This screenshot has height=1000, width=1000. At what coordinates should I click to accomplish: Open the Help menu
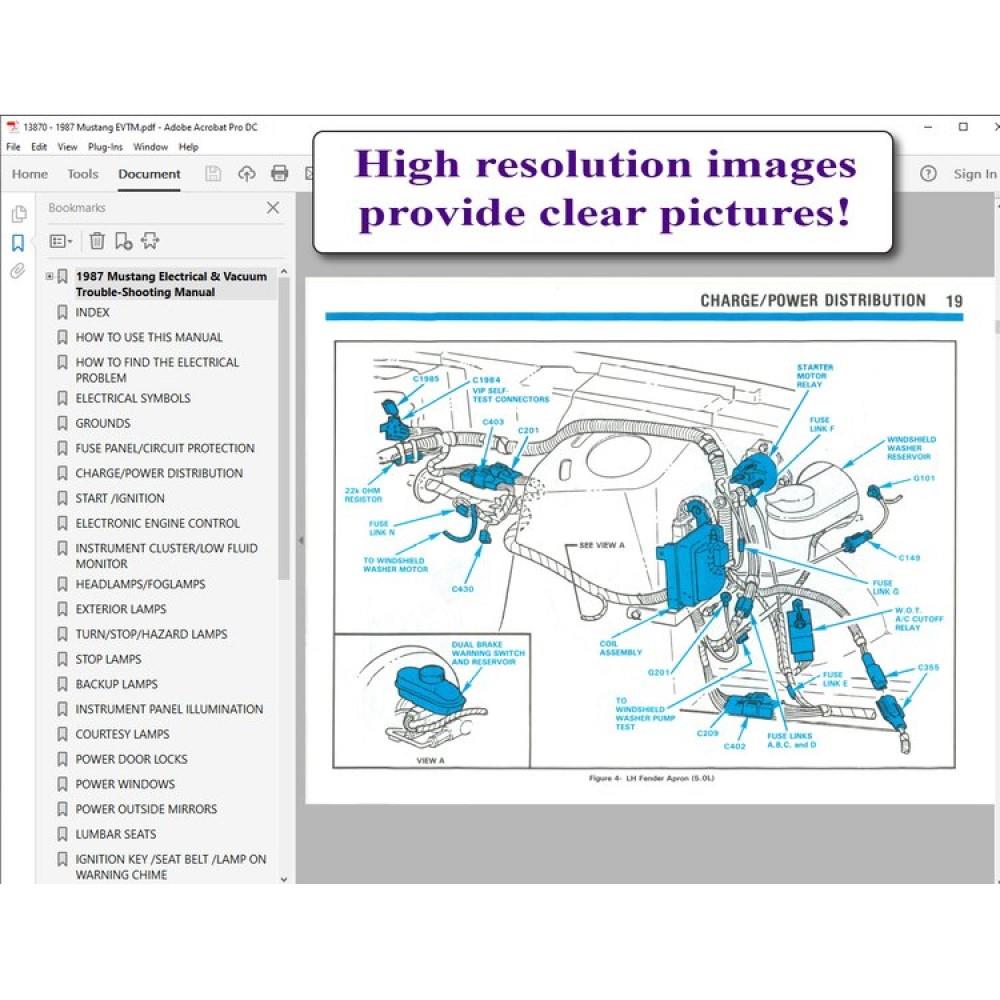coord(188,147)
